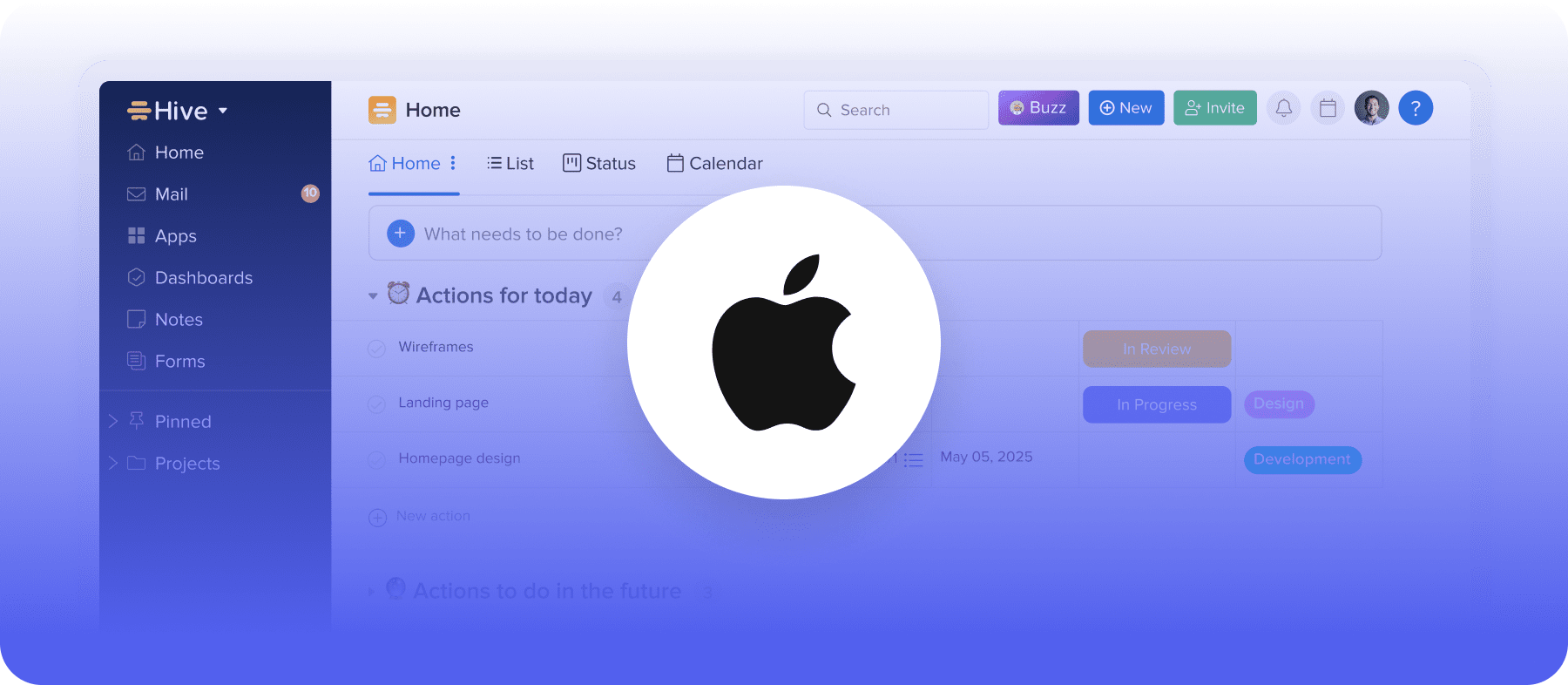Click the notifications bell icon
The height and width of the screenshot is (685, 1568).
1283,108
